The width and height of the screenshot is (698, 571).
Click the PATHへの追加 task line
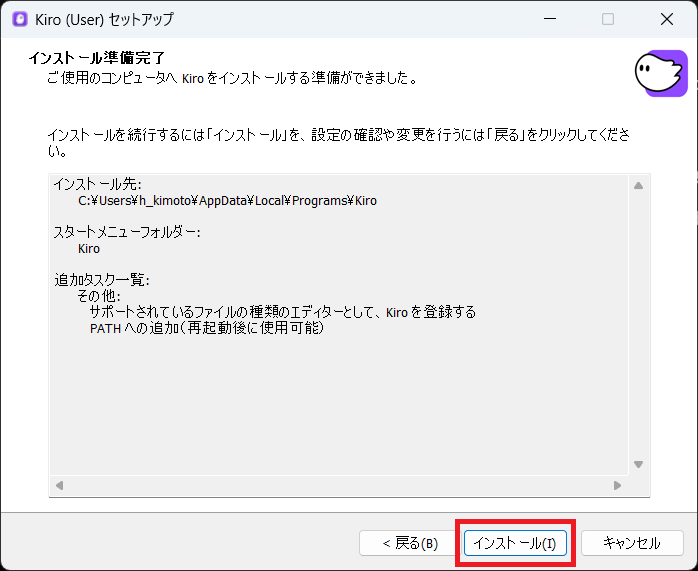(x=206, y=328)
